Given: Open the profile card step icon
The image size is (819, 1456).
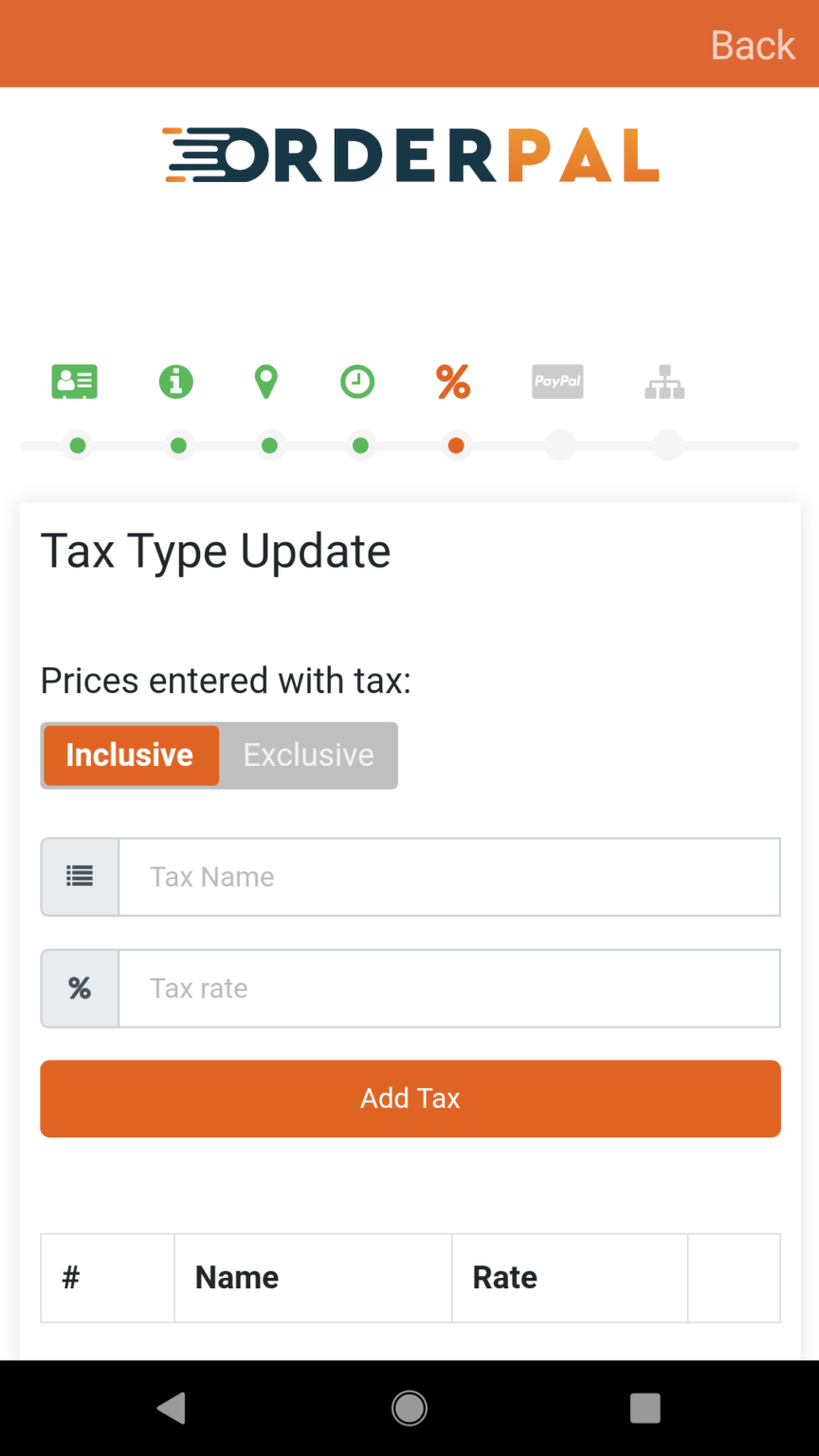Looking at the screenshot, I should coord(75,382).
